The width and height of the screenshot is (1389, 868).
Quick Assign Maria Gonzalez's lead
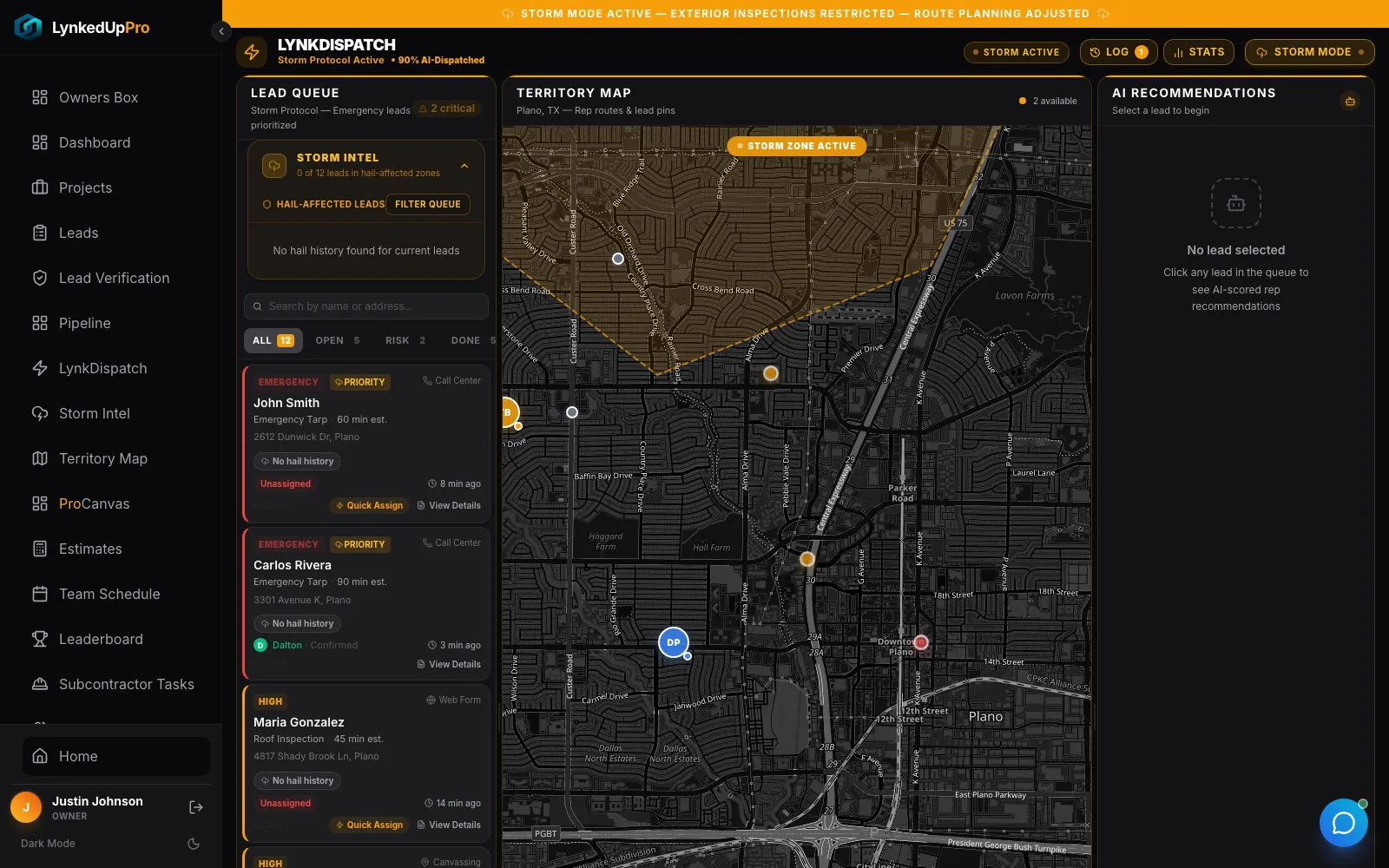tap(370, 825)
